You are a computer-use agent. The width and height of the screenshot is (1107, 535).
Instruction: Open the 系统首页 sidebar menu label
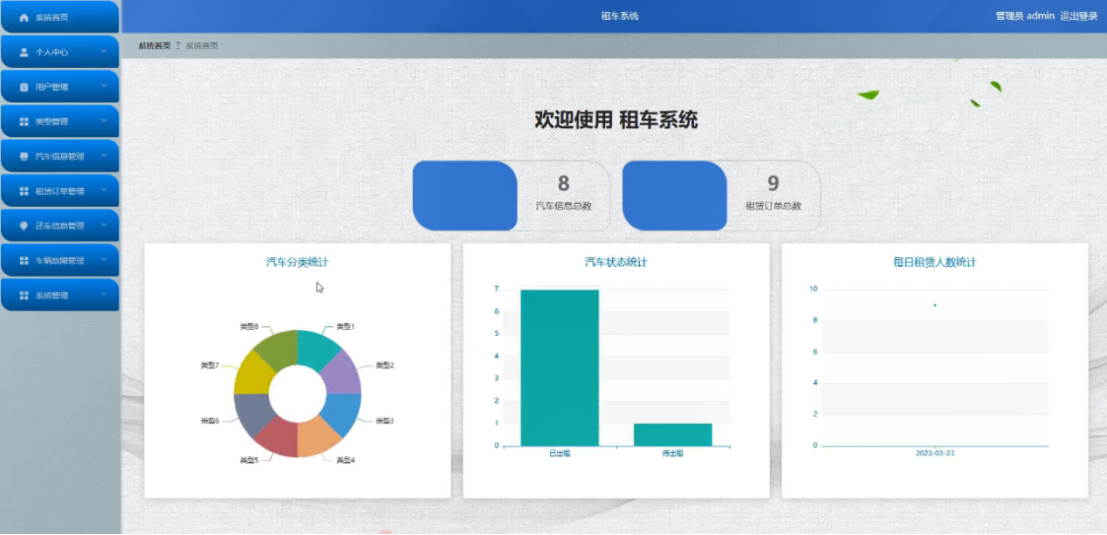pos(52,17)
